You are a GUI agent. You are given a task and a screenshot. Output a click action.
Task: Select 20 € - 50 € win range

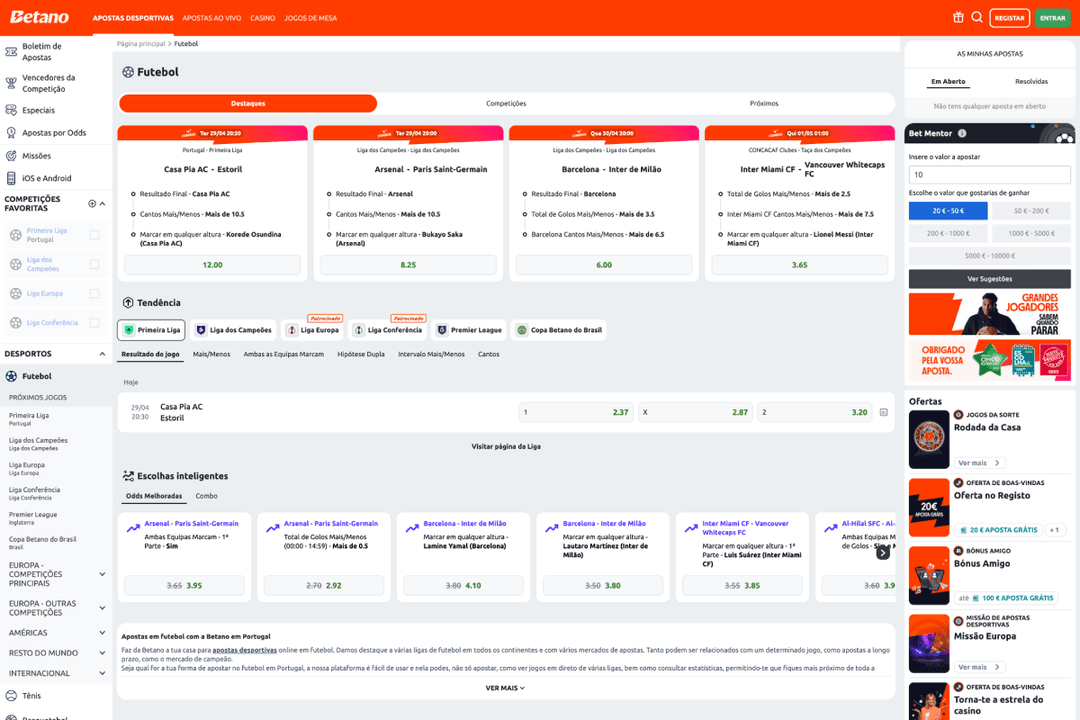(x=948, y=211)
